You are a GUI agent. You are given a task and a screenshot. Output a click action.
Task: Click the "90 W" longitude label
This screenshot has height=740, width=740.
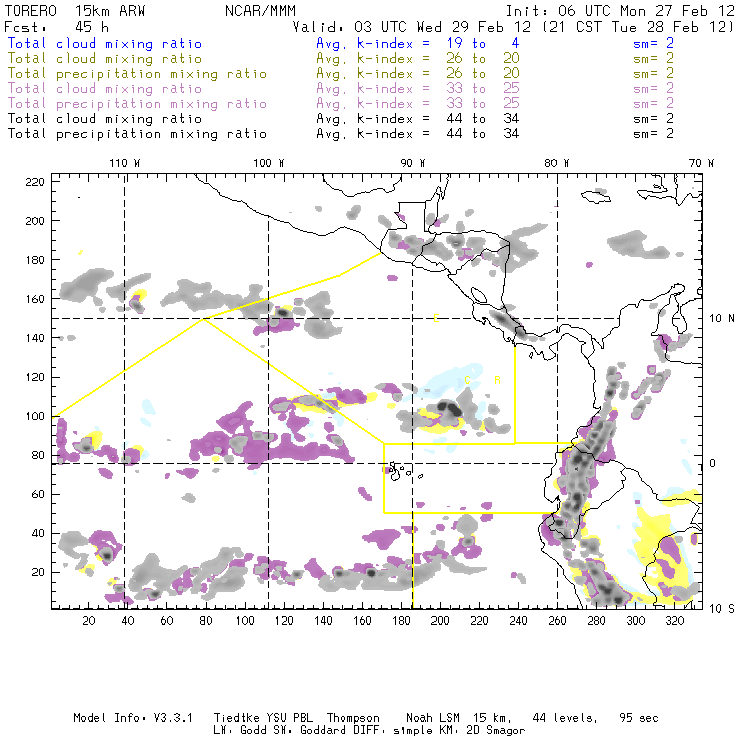pyautogui.click(x=413, y=163)
